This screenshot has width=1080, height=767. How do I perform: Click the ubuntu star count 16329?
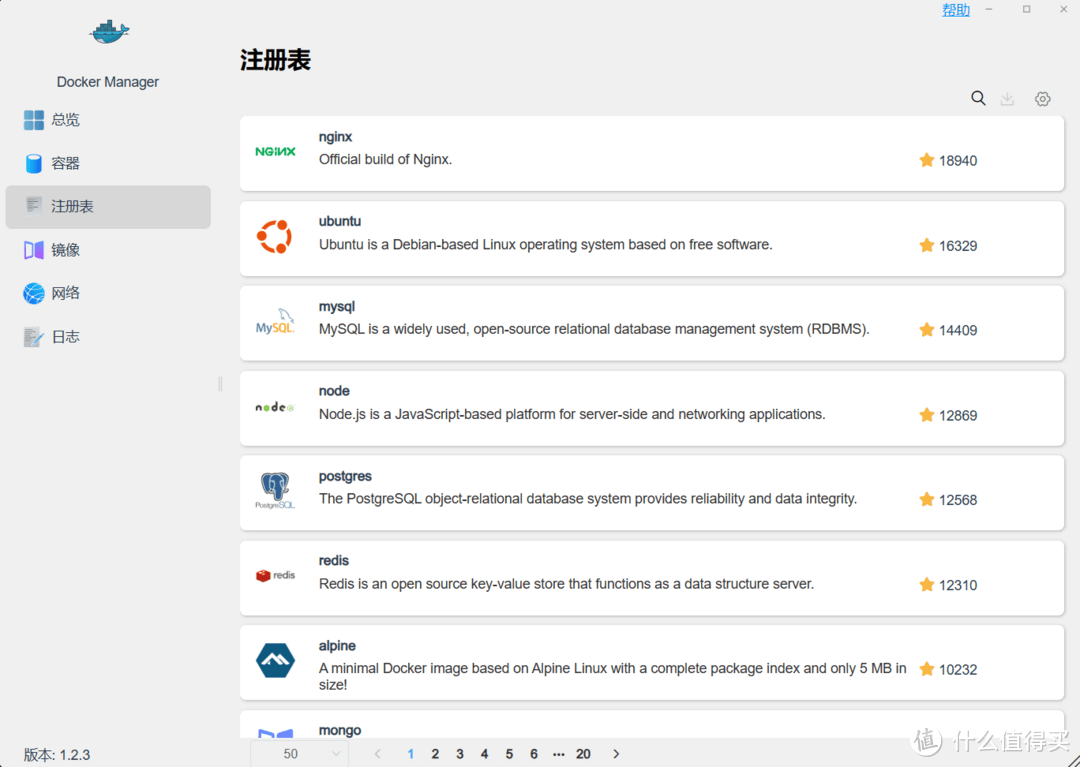[958, 246]
